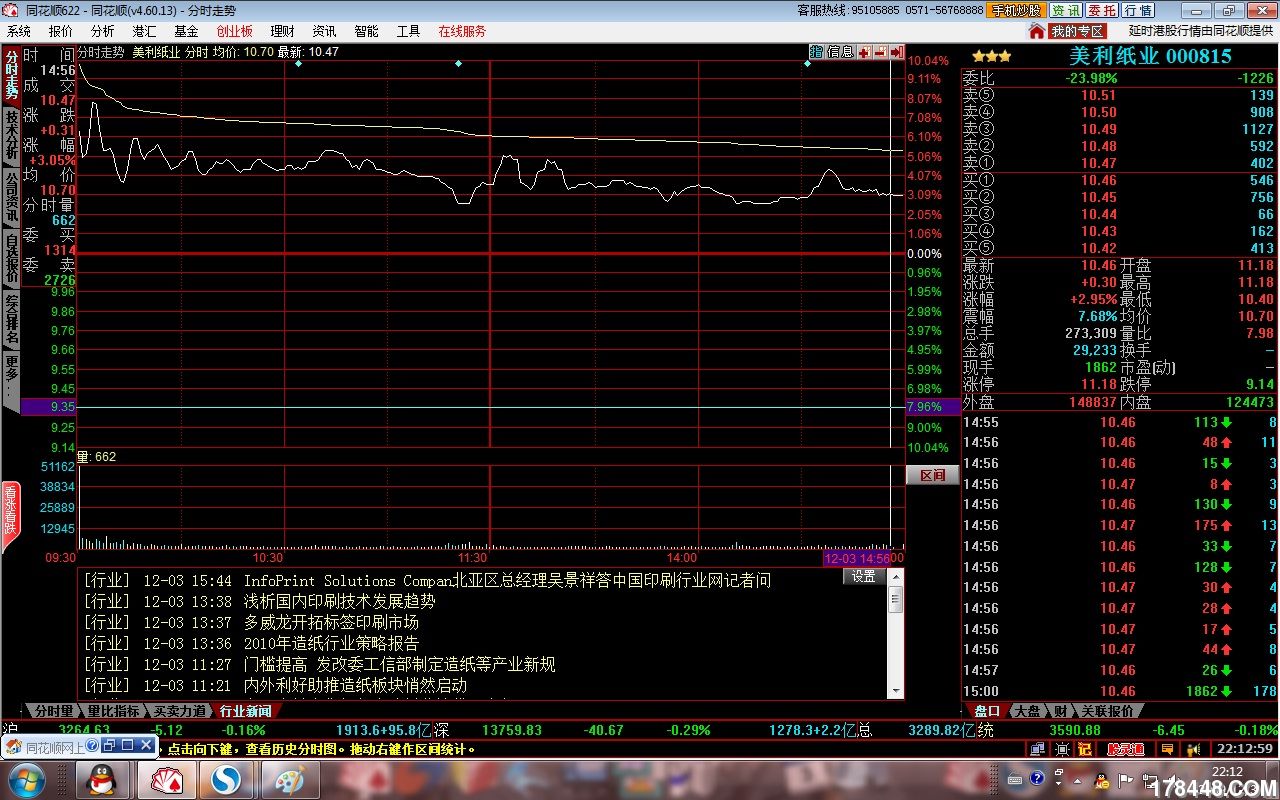The height and width of the screenshot is (800, 1280).
Task: Click the news panel scroll-down arrow
Action: click(x=895, y=691)
